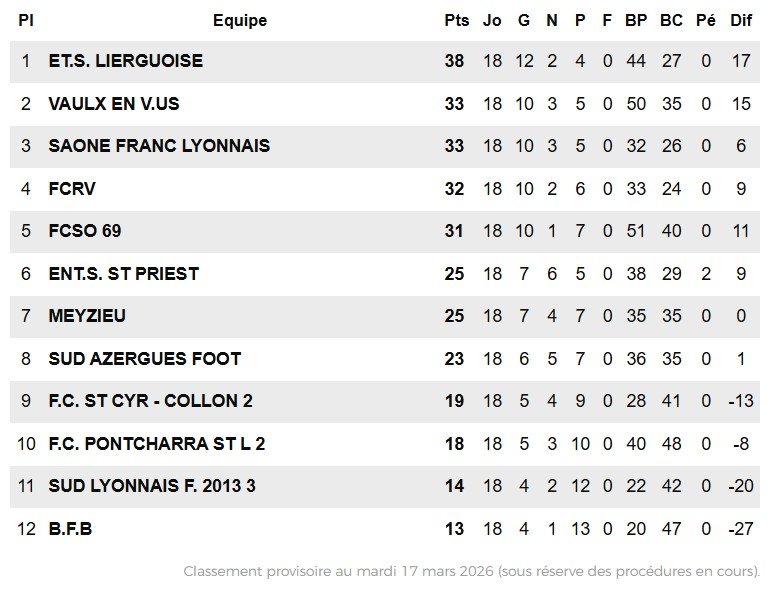770x593 pixels.
Task: Click the Dif column header
Action: pos(741,21)
